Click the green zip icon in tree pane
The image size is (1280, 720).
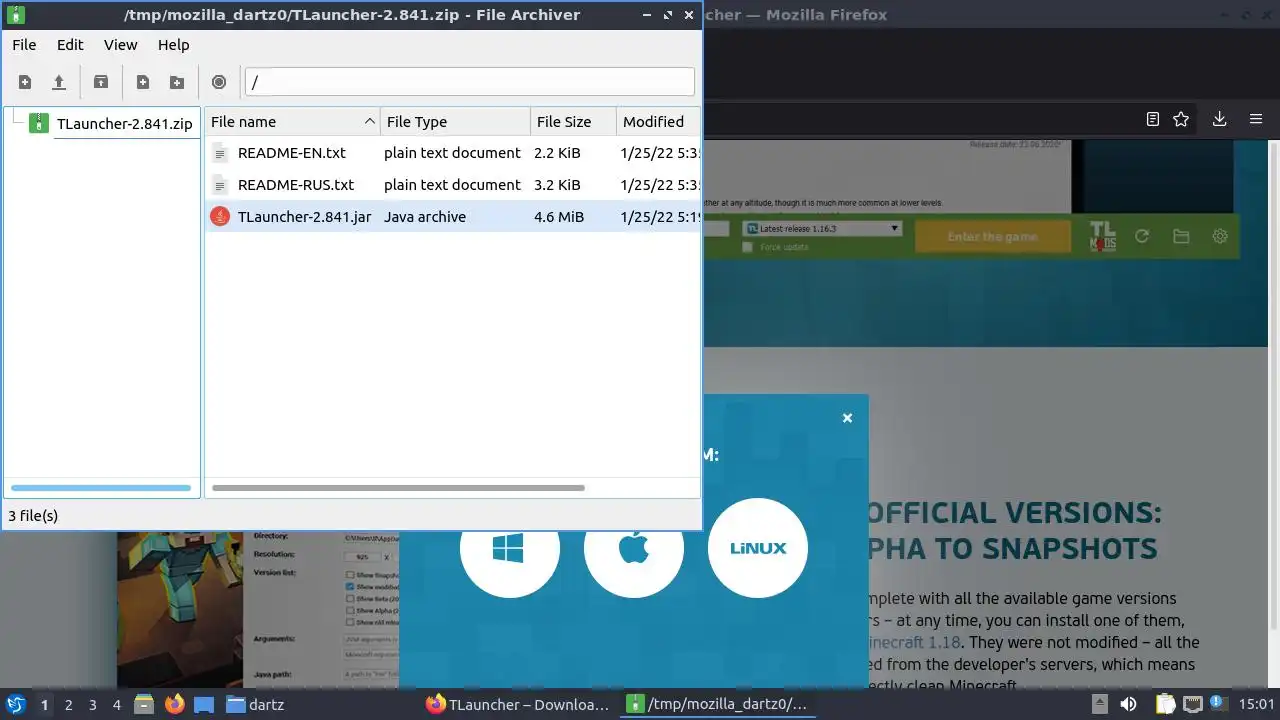pyautogui.click(x=39, y=124)
